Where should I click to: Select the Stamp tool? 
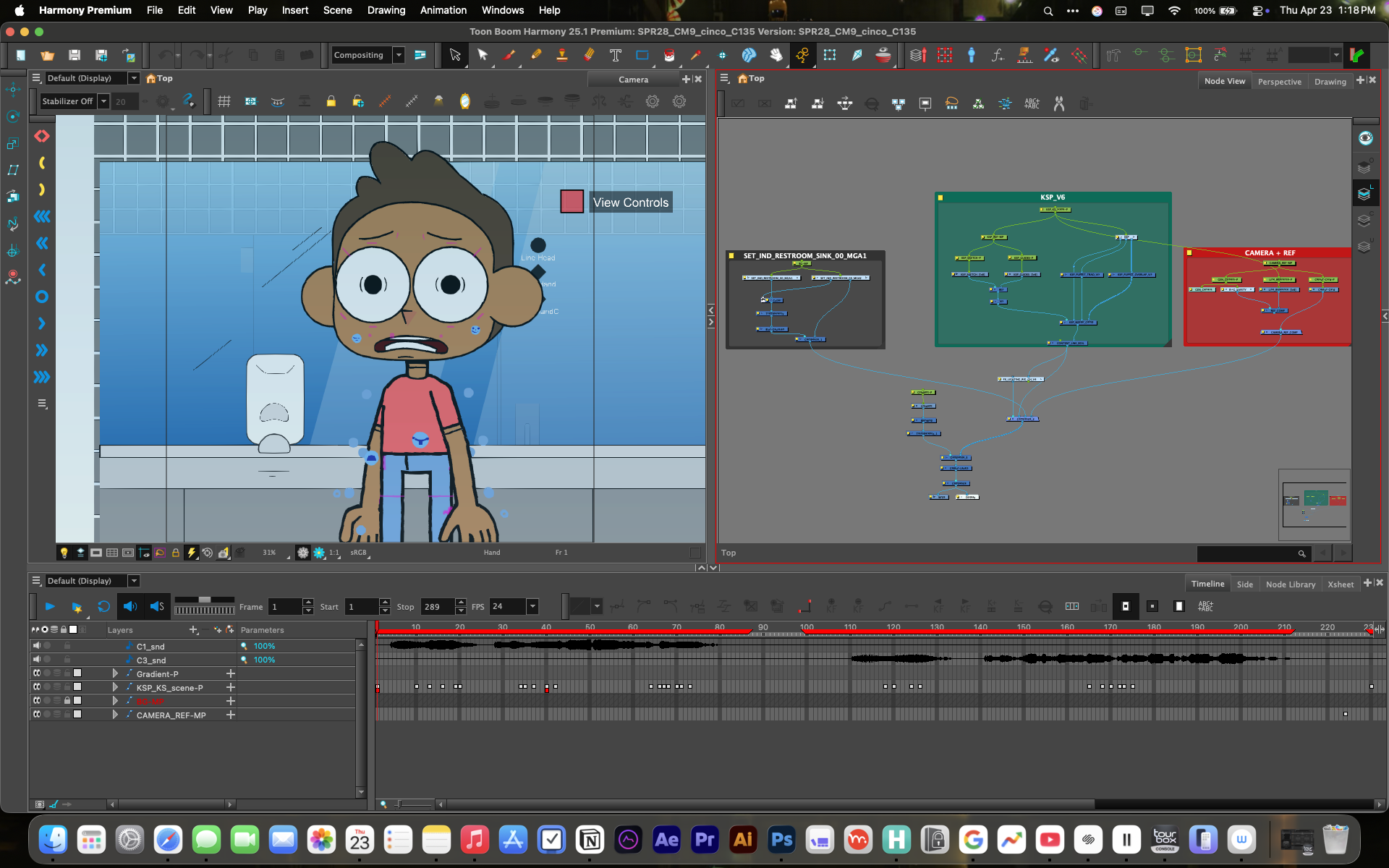(x=562, y=55)
